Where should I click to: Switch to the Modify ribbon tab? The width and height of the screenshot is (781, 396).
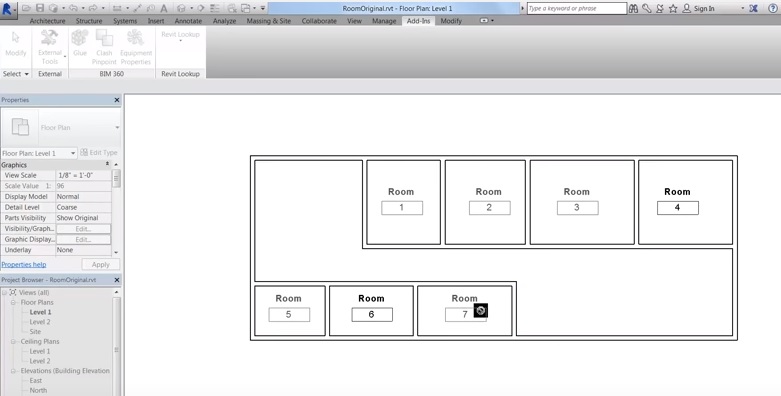451,21
